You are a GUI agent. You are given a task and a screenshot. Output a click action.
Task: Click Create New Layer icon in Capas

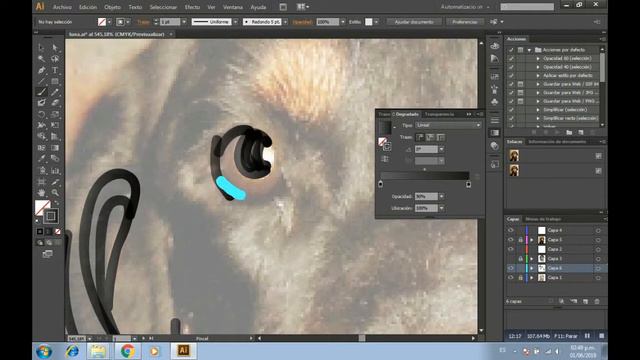[x=585, y=301]
